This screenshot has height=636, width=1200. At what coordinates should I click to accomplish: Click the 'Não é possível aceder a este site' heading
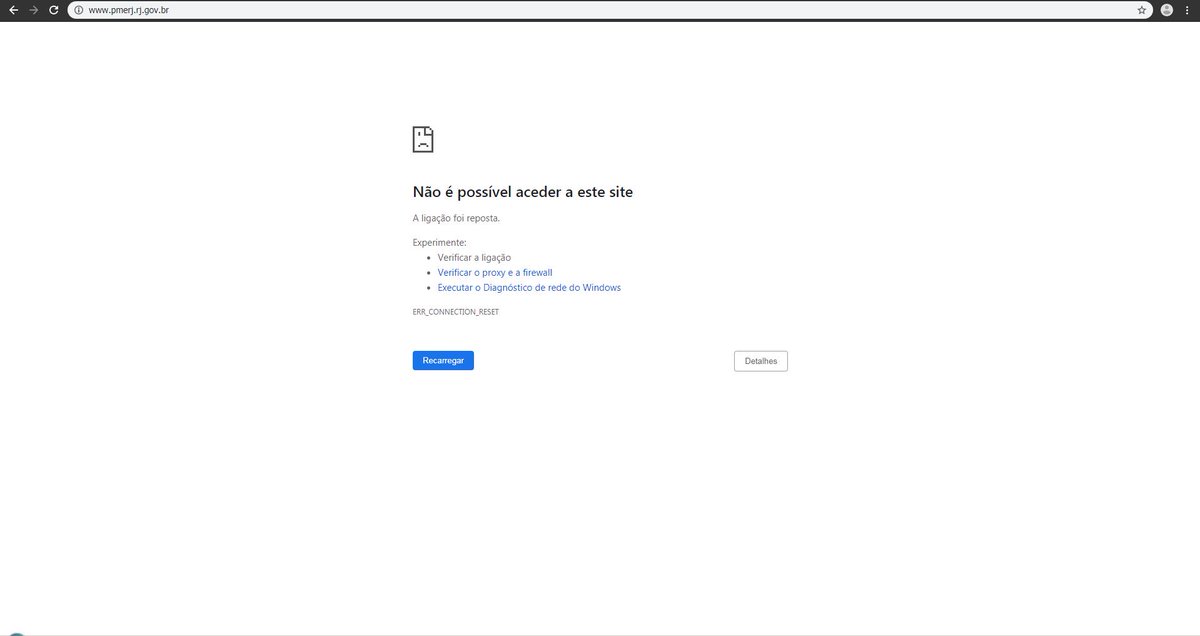point(523,191)
